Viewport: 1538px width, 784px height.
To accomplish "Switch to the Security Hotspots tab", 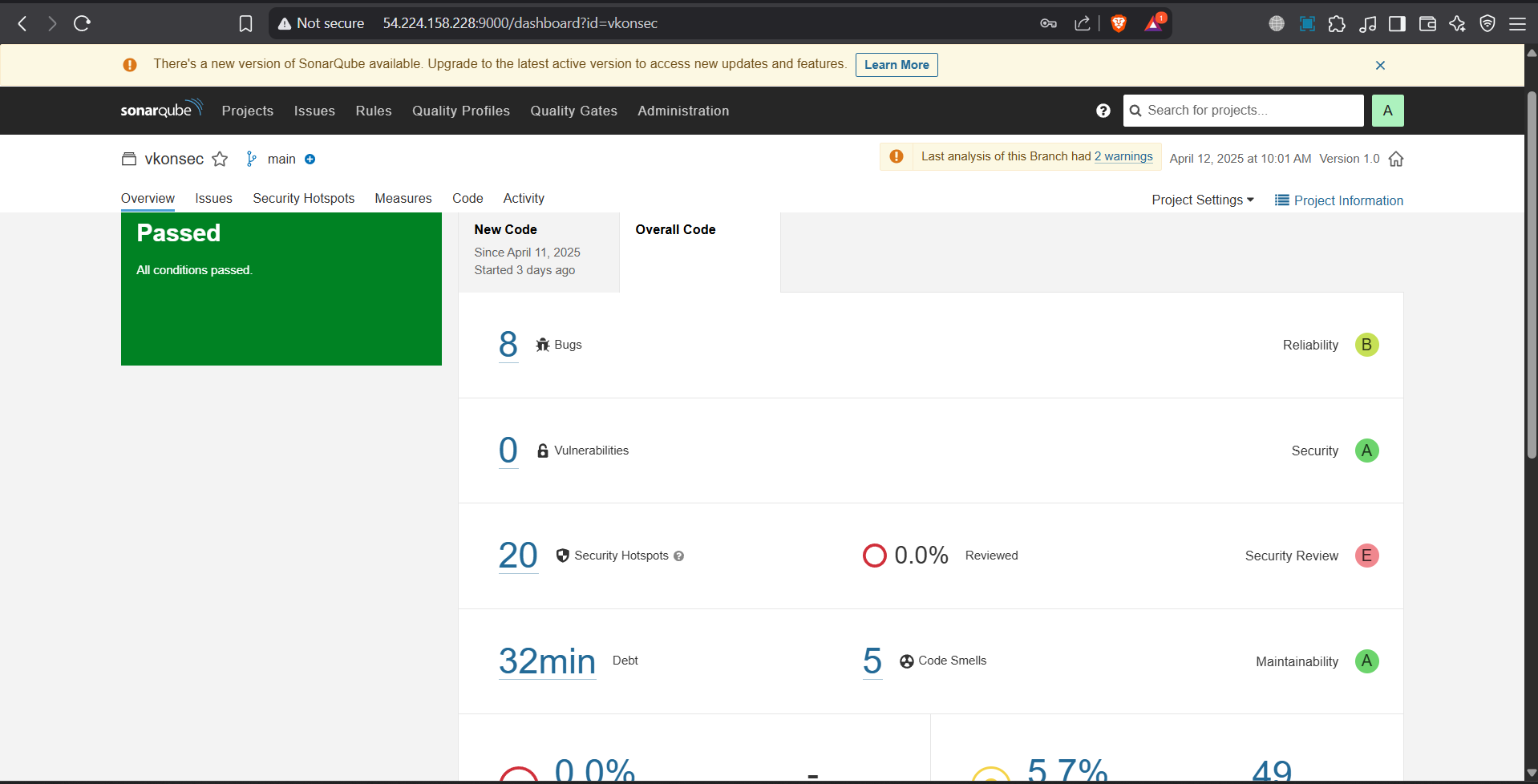I will [304, 198].
